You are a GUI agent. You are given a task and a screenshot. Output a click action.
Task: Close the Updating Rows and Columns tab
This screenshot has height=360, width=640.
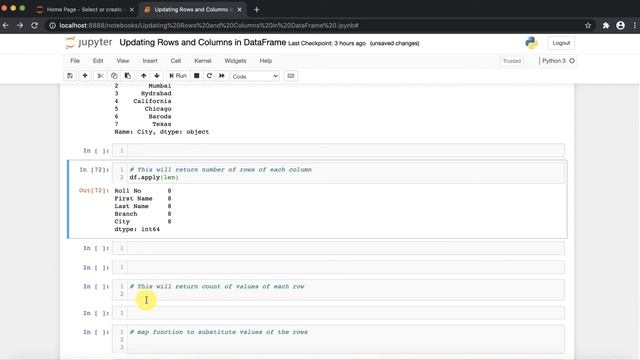click(240, 9)
